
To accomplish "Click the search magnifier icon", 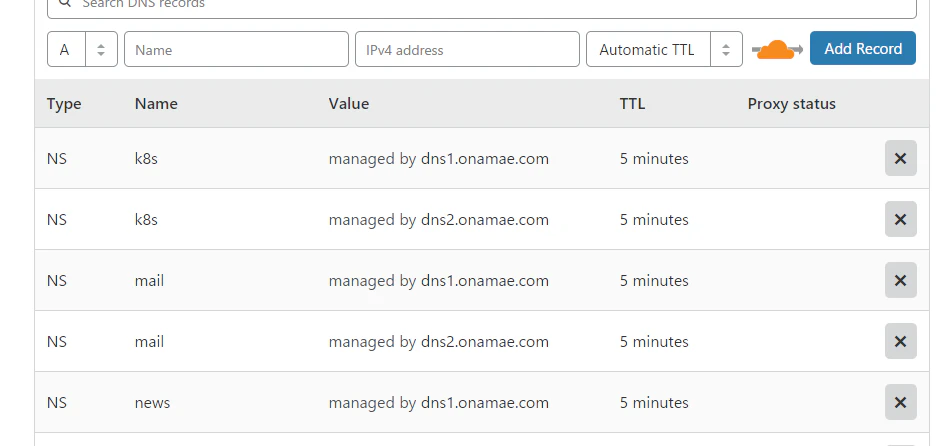I will click(x=65, y=3).
